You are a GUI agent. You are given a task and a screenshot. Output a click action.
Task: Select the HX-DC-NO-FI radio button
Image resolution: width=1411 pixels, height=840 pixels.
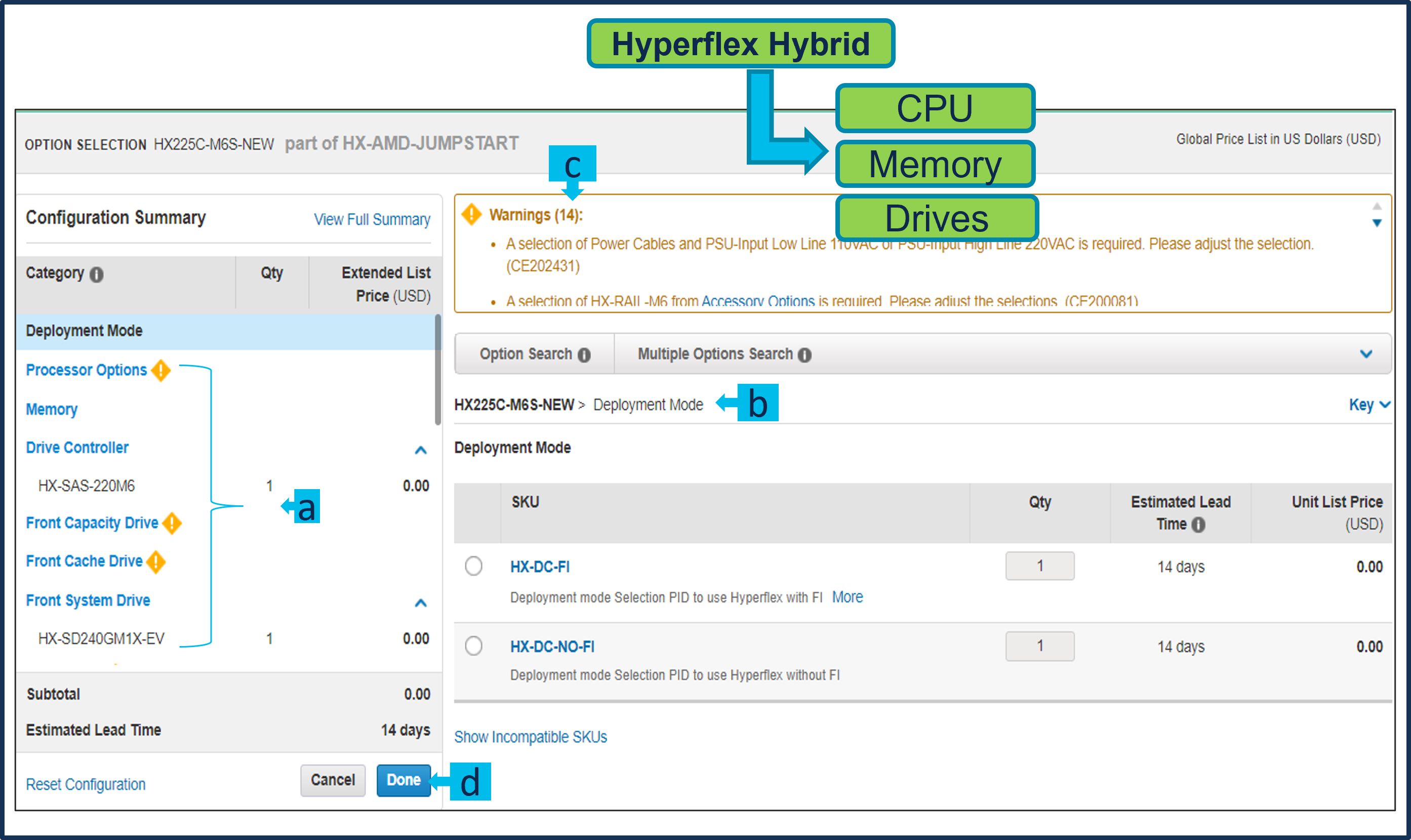click(x=474, y=646)
